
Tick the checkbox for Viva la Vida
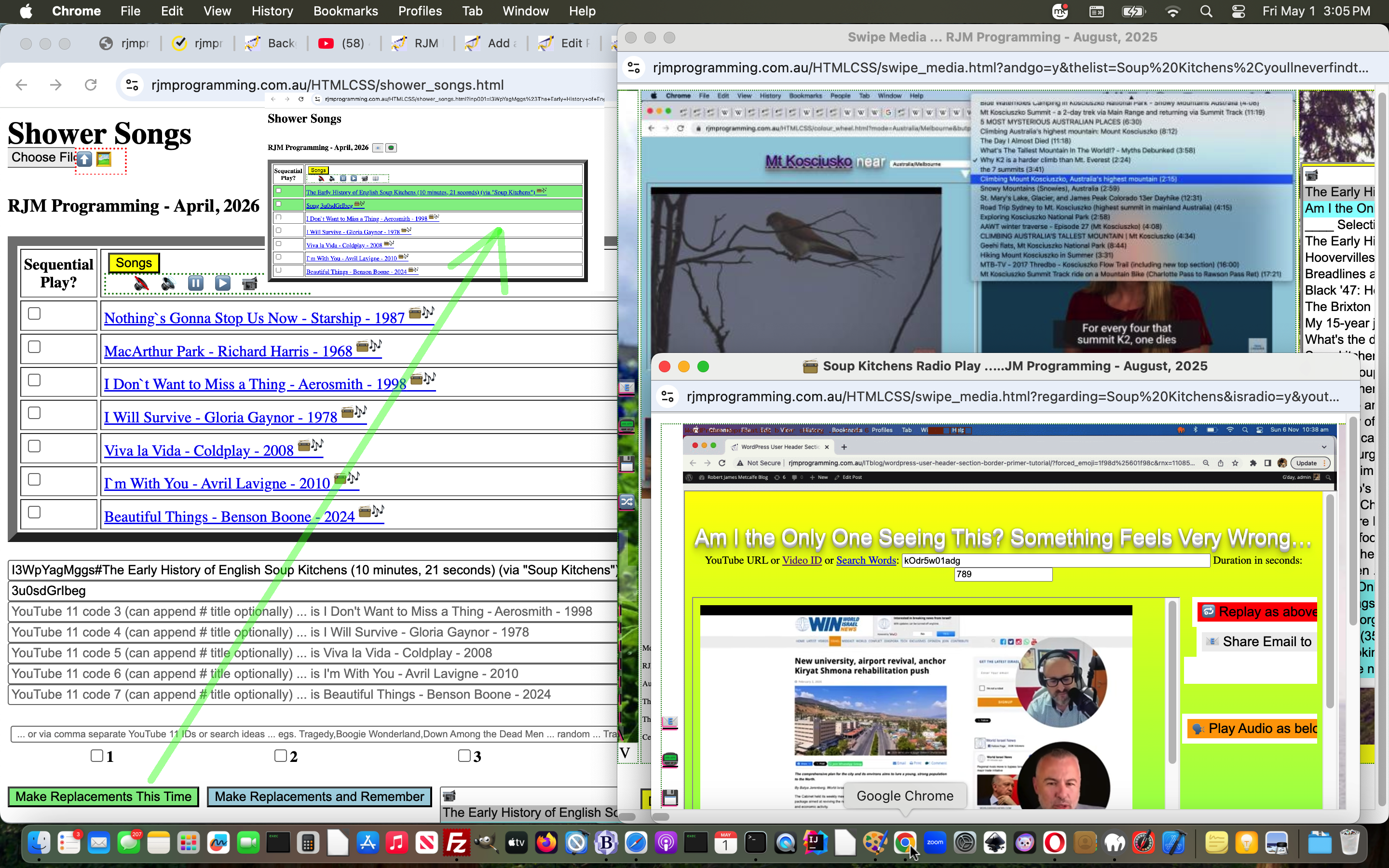34,446
